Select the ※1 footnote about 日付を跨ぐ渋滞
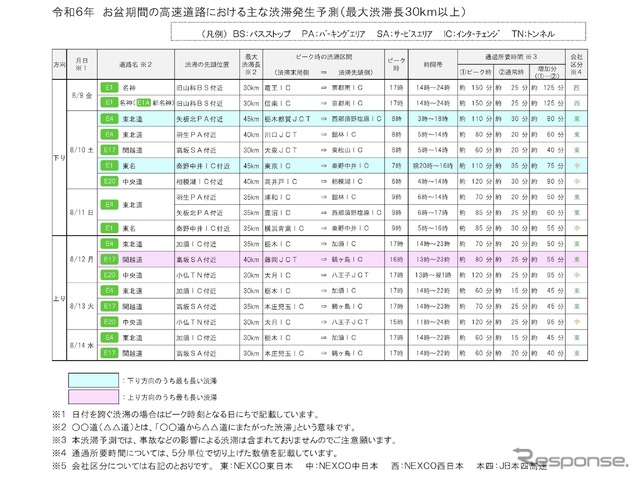This screenshot has height=480, width=640. (186, 414)
